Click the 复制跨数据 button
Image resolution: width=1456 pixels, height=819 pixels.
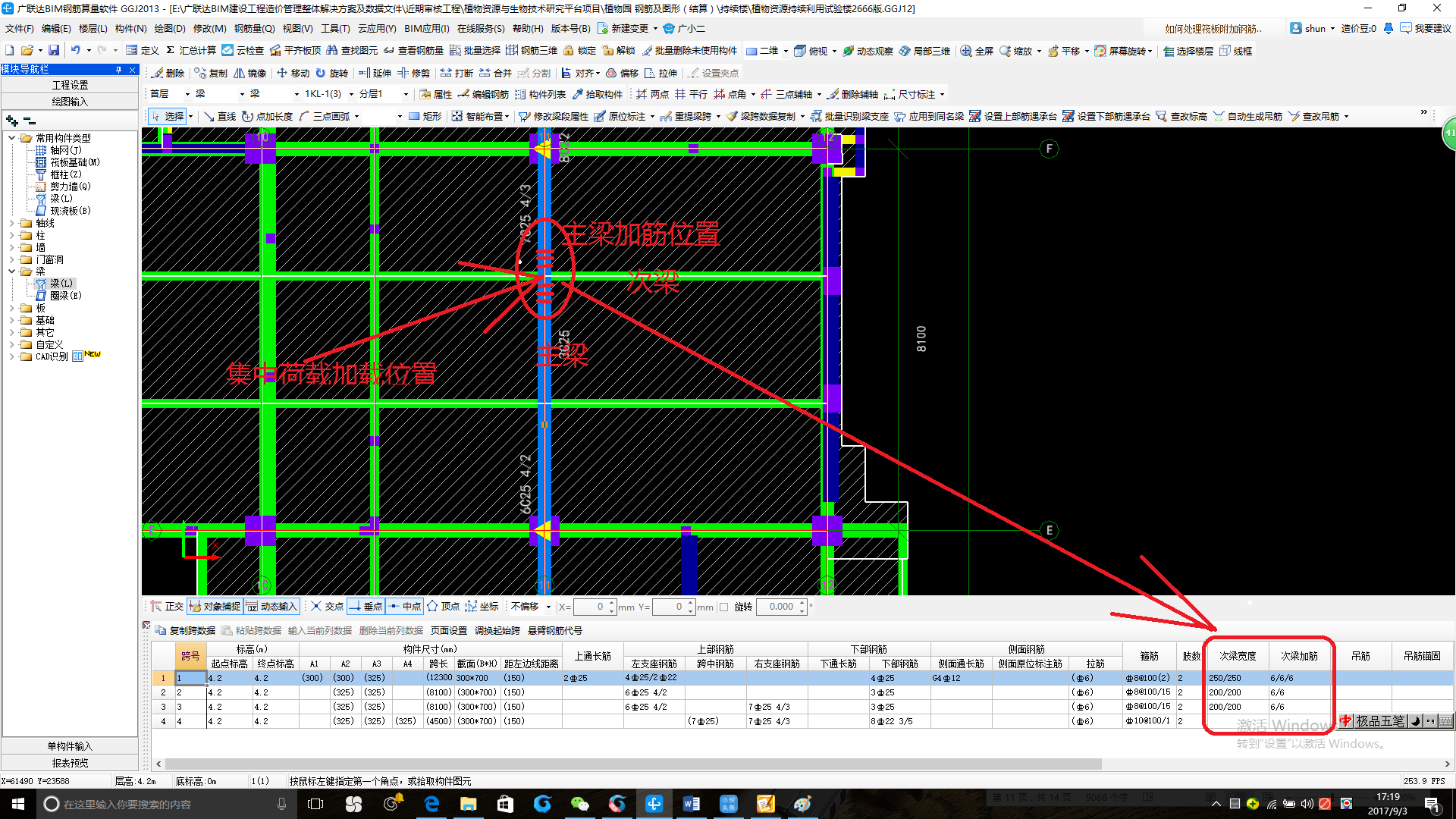186,630
